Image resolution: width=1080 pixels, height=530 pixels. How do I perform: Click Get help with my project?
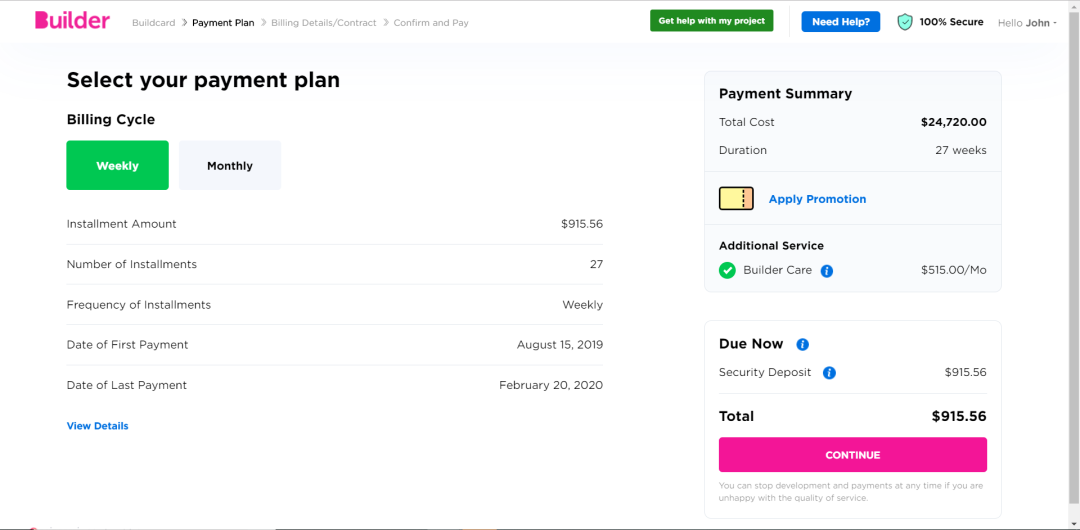click(712, 21)
